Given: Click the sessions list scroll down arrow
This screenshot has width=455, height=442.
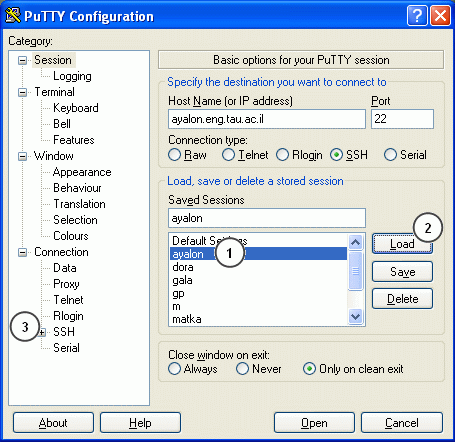Looking at the screenshot, I should (355, 316).
